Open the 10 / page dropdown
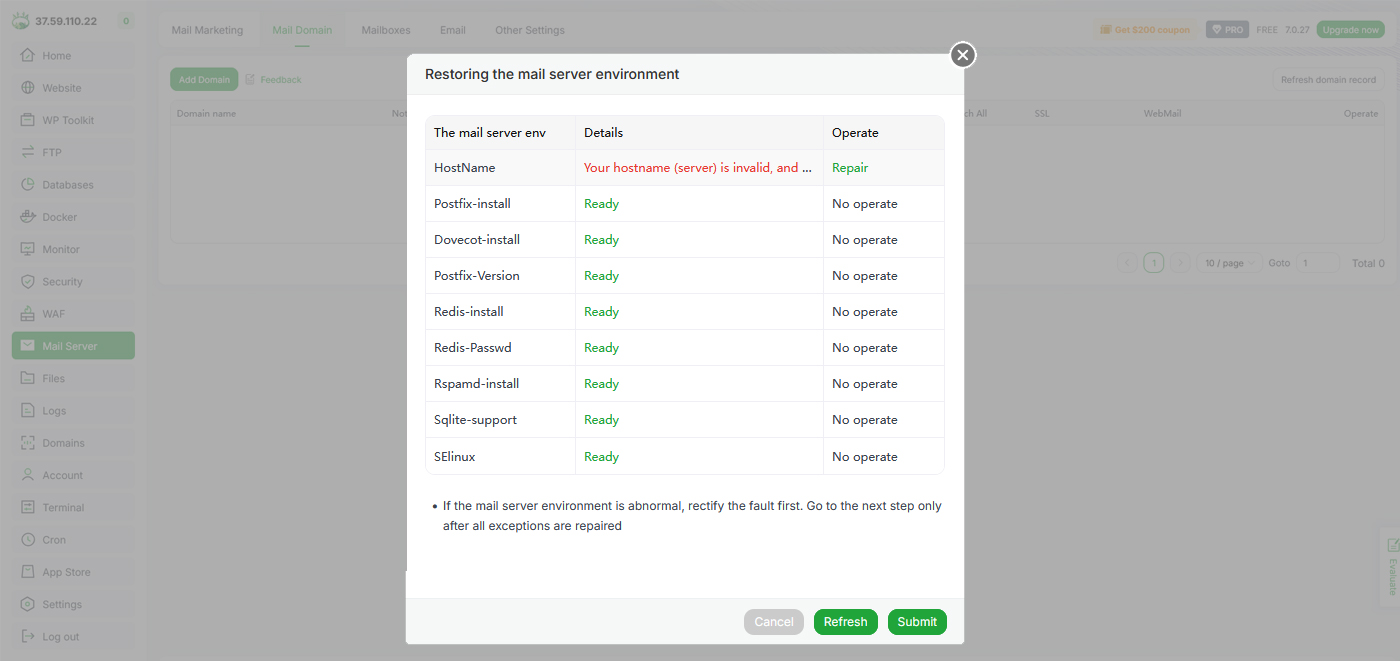Image resolution: width=1400 pixels, height=661 pixels. point(1229,263)
